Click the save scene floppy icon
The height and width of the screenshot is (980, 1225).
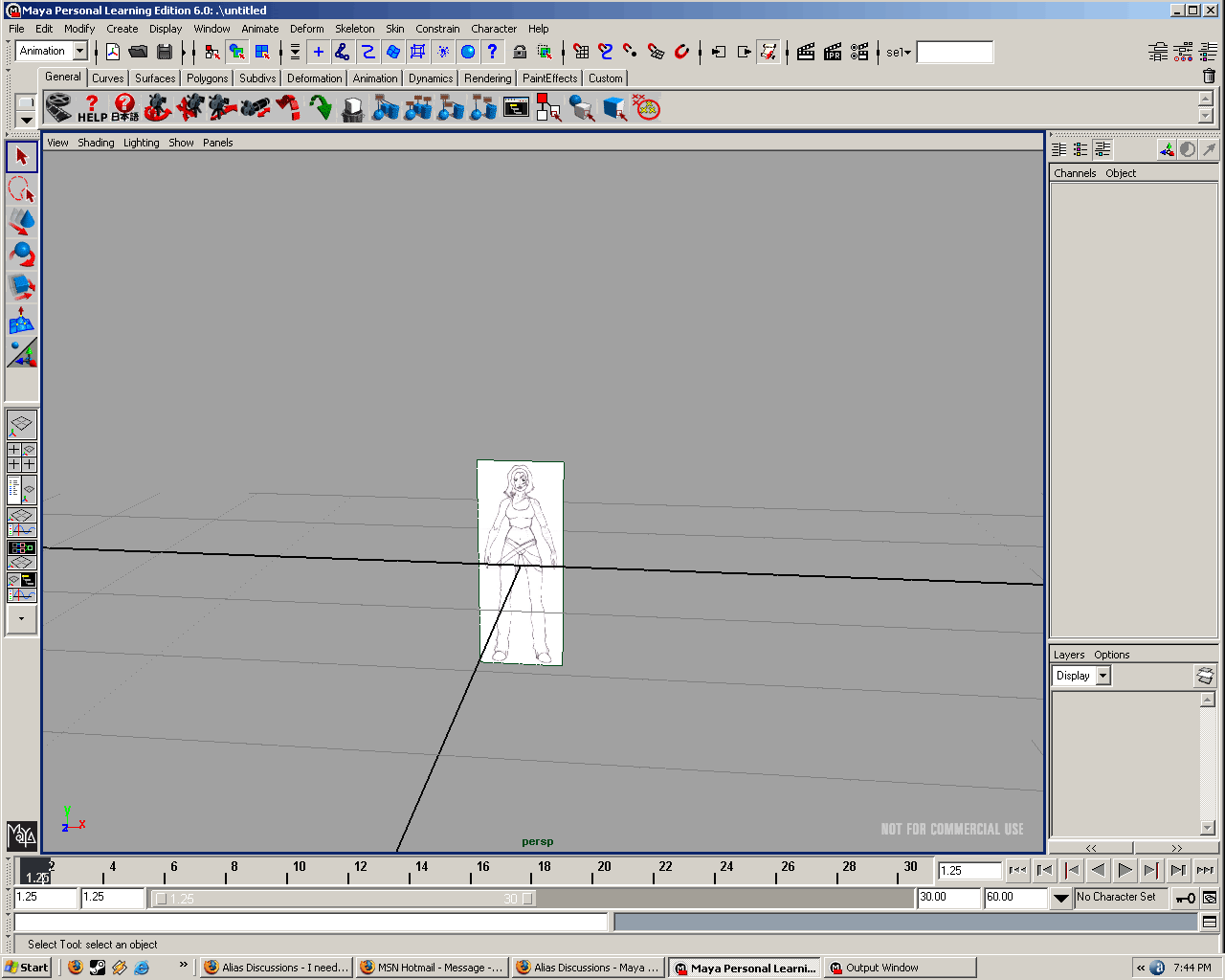tap(165, 52)
